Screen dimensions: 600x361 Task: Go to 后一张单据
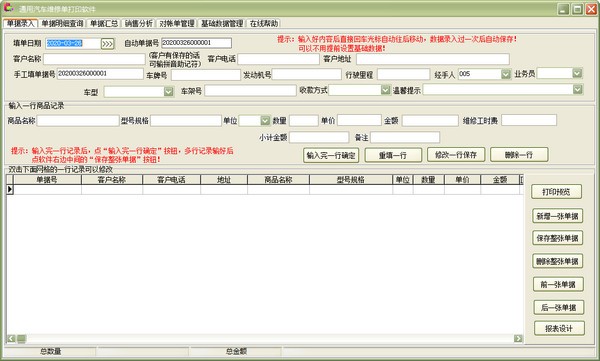pyautogui.click(x=559, y=307)
